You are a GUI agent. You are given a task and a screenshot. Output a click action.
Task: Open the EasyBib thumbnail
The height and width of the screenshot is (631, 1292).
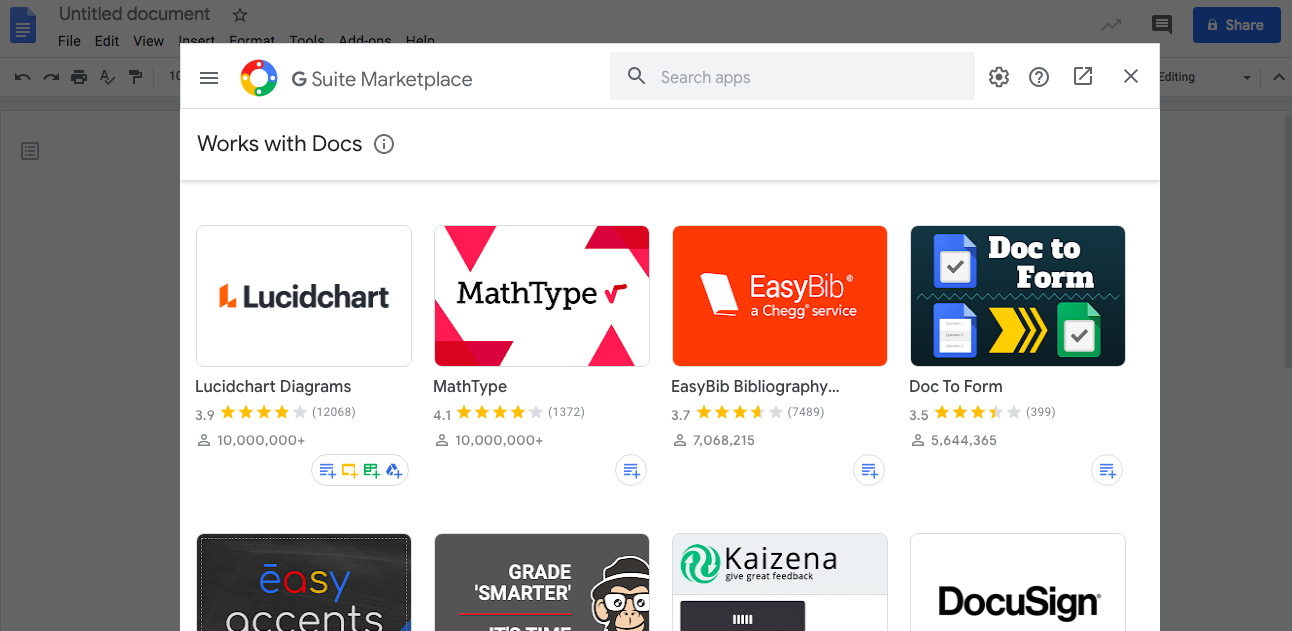point(780,296)
